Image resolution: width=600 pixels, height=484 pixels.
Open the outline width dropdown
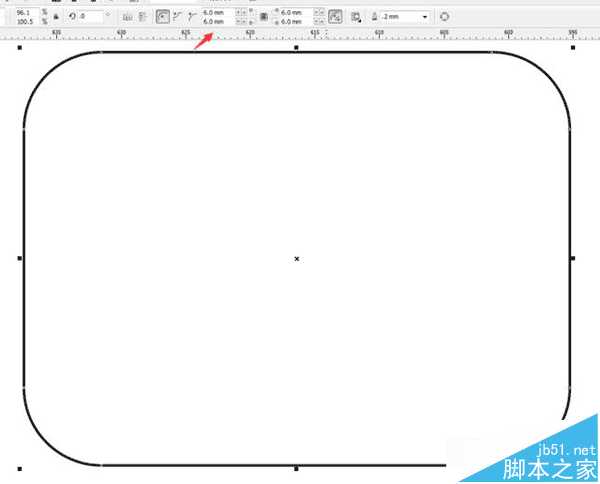point(426,17)
